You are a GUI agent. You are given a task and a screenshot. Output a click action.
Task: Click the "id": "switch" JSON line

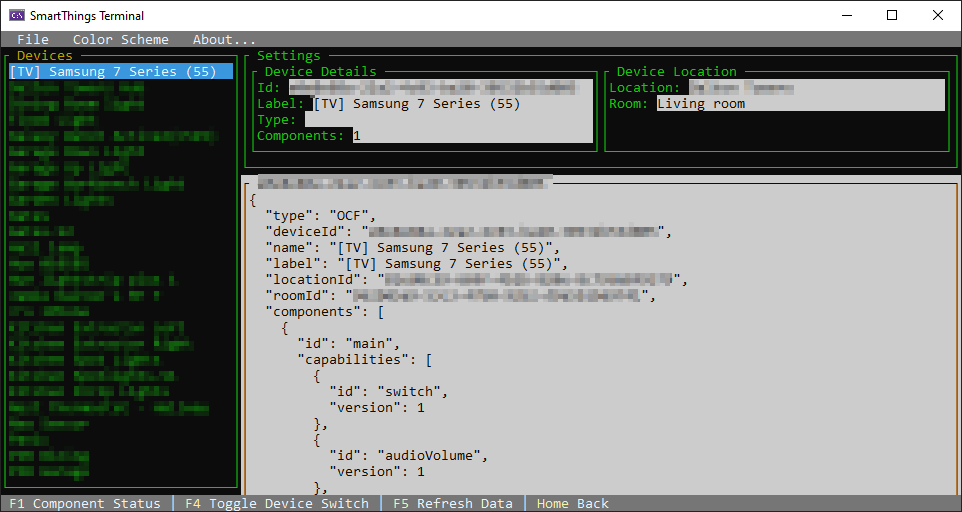388,391
